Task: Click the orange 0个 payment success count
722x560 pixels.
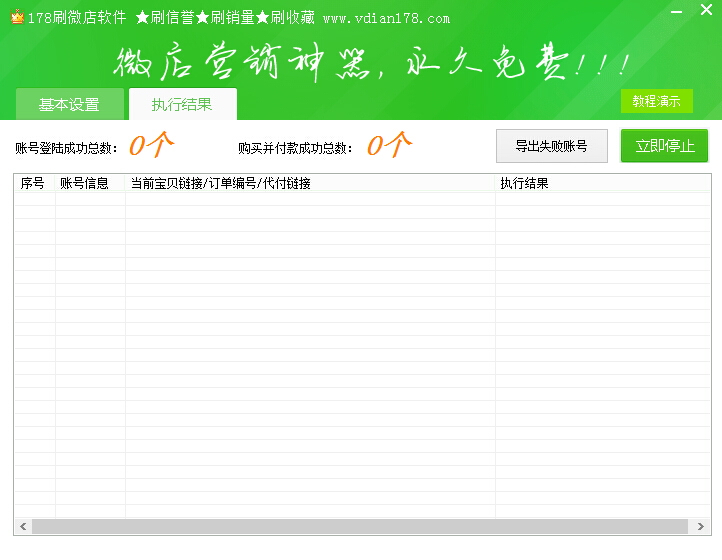Action: click(x=390, y=145)
